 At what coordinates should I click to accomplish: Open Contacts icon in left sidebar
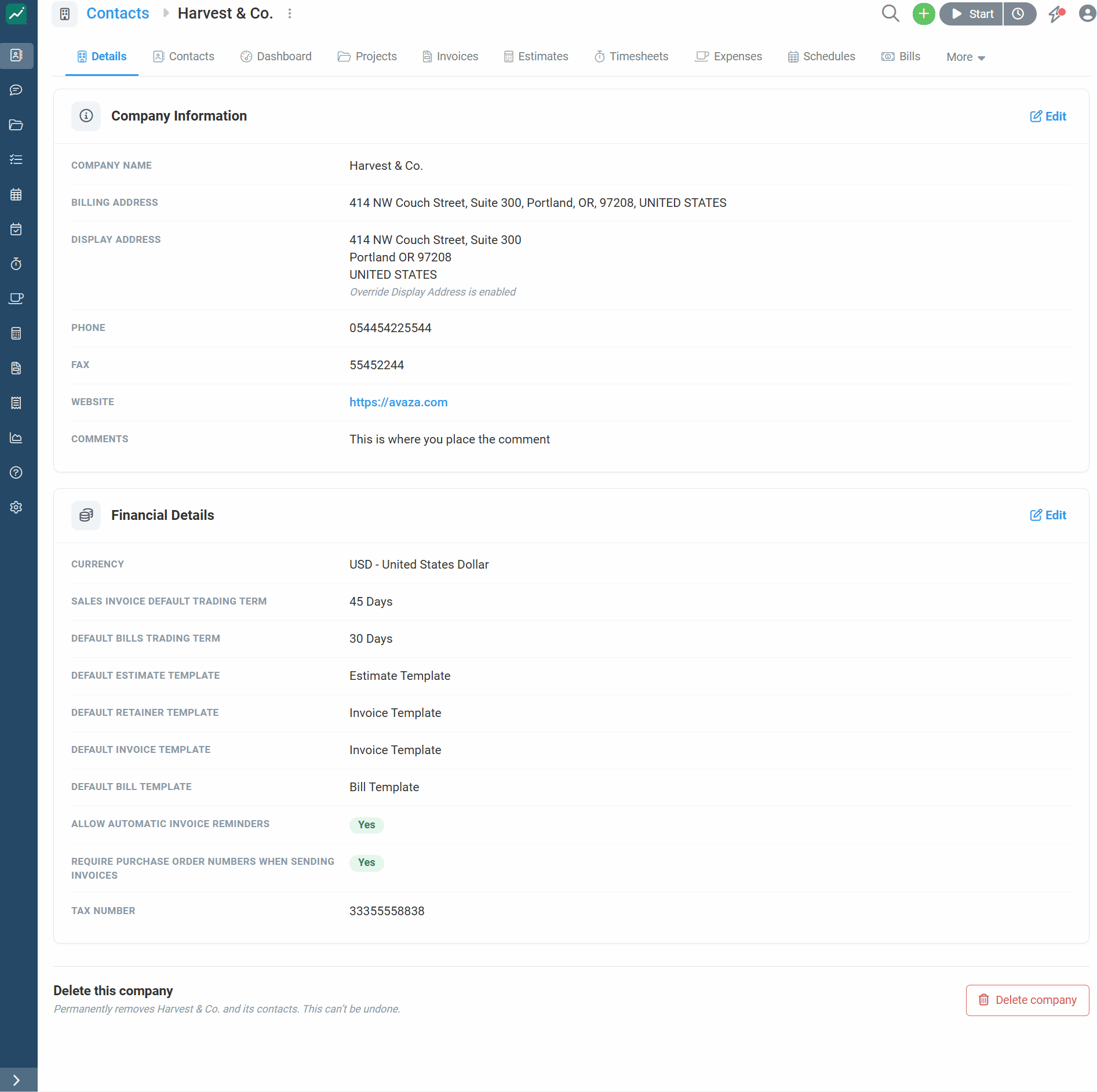(16, 56)
